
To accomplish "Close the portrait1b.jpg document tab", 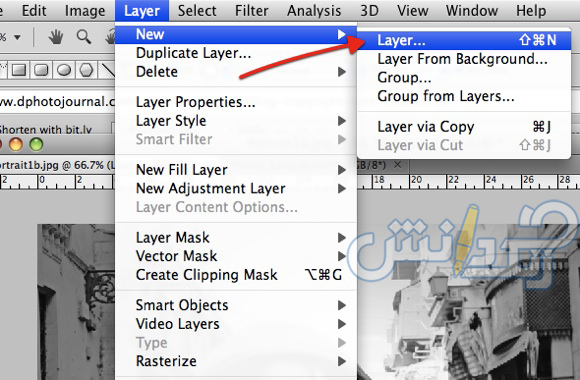I will pos(398,165).
